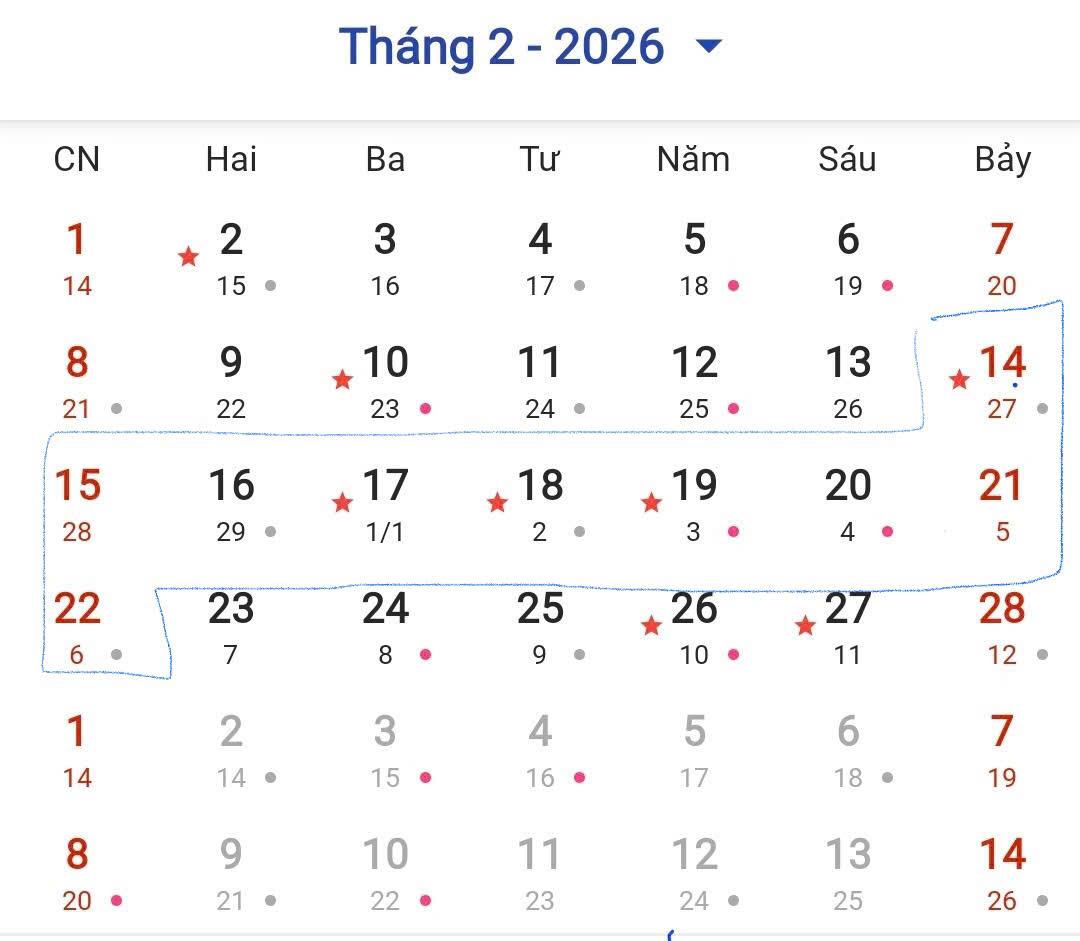1080x941 pixels.
Task: Click the red star beside February 14
Action: pos(959,380)
